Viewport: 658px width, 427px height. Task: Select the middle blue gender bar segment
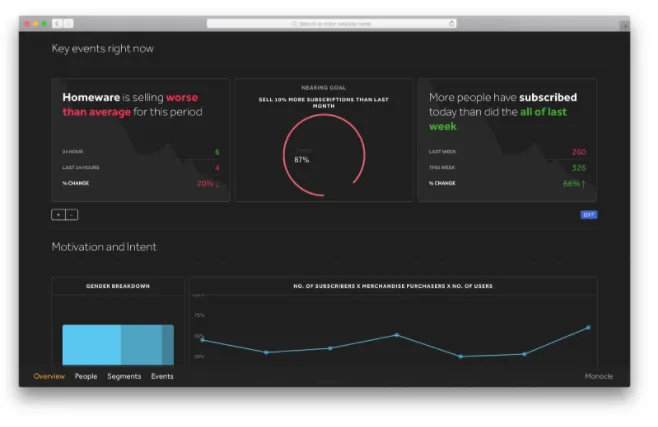(141, 345)
